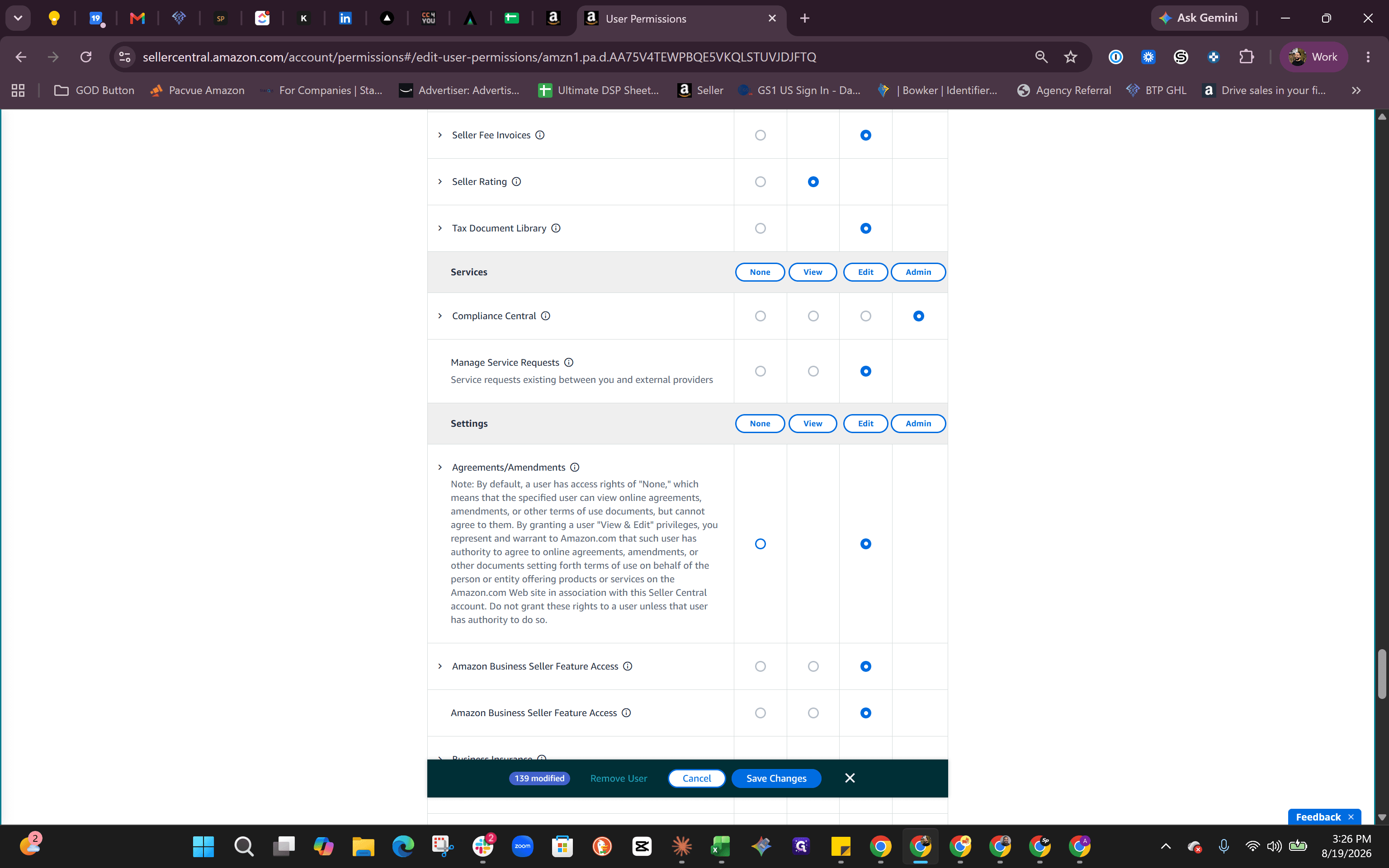Click Compliance Central info icon
This screenshot has width=1389, height=868.
[545, 316]
